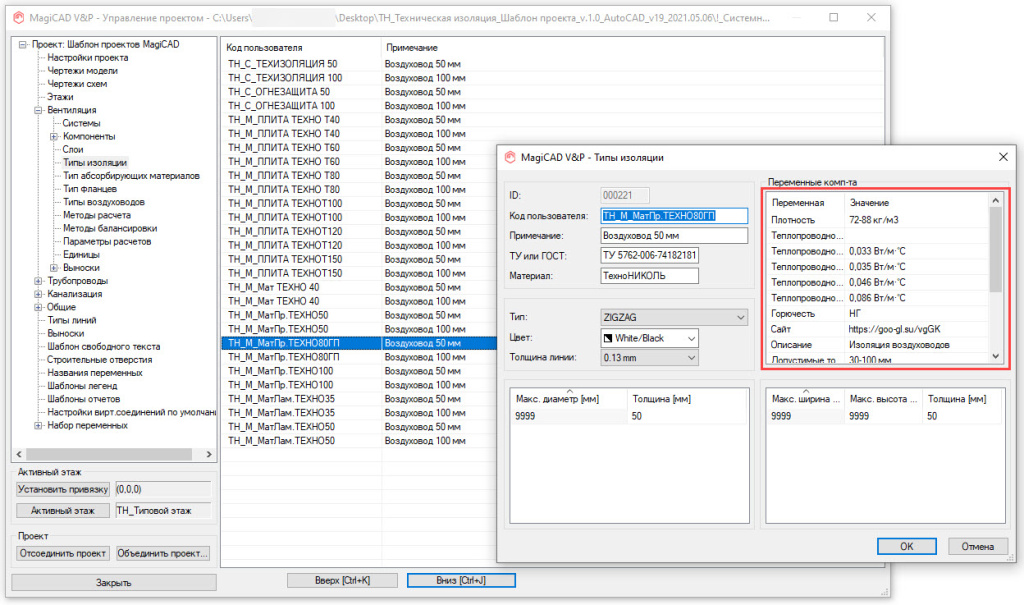
Task: Expand the Трубопроводы tree node
Action: coord(38,281)
